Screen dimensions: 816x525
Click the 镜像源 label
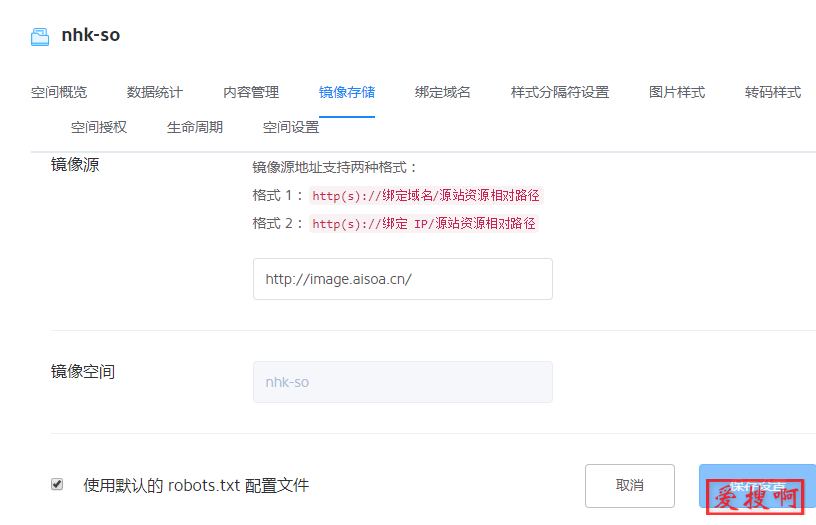(x=75, y=165)
